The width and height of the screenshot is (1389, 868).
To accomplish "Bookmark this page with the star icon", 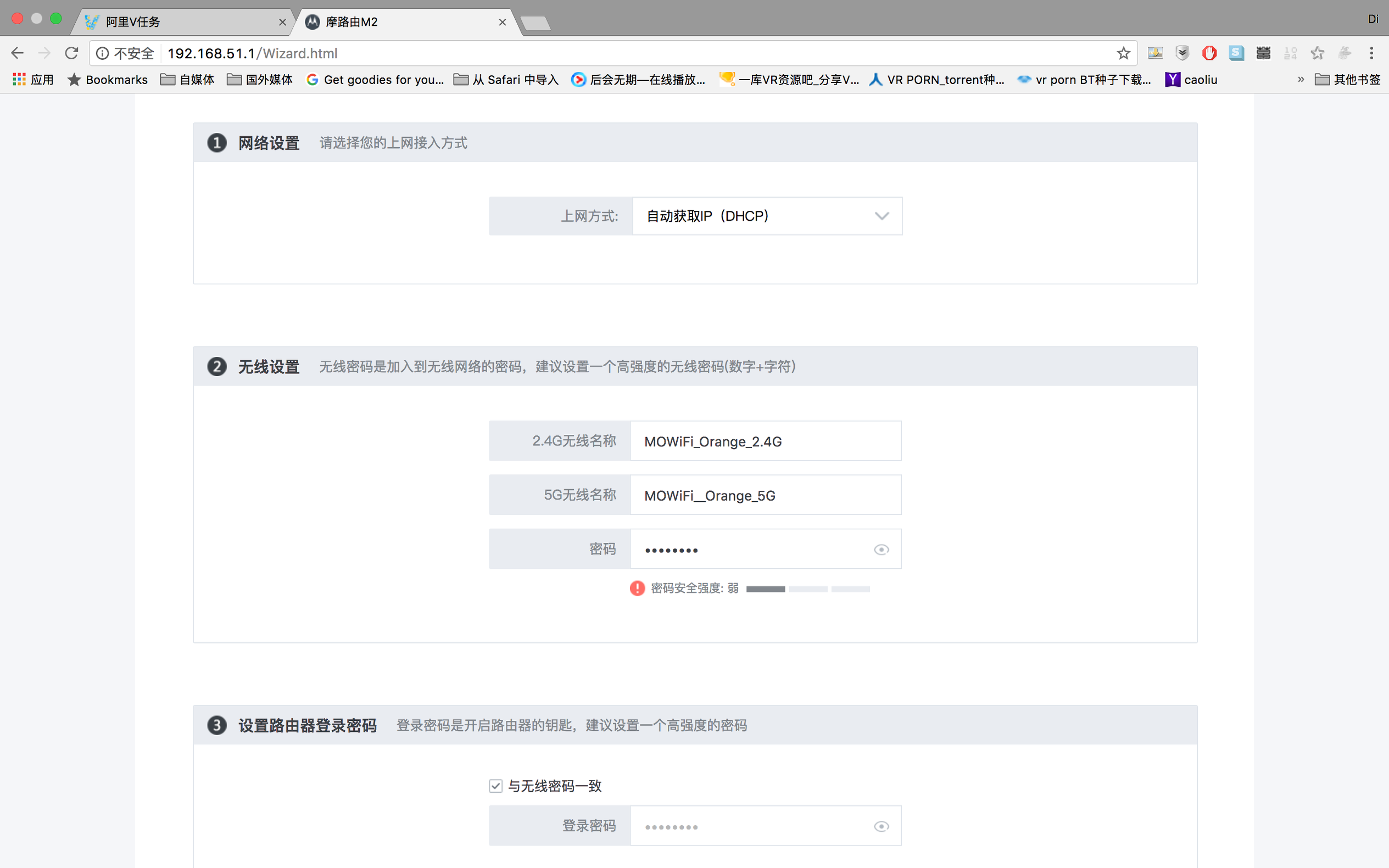I will [1123, 53].
